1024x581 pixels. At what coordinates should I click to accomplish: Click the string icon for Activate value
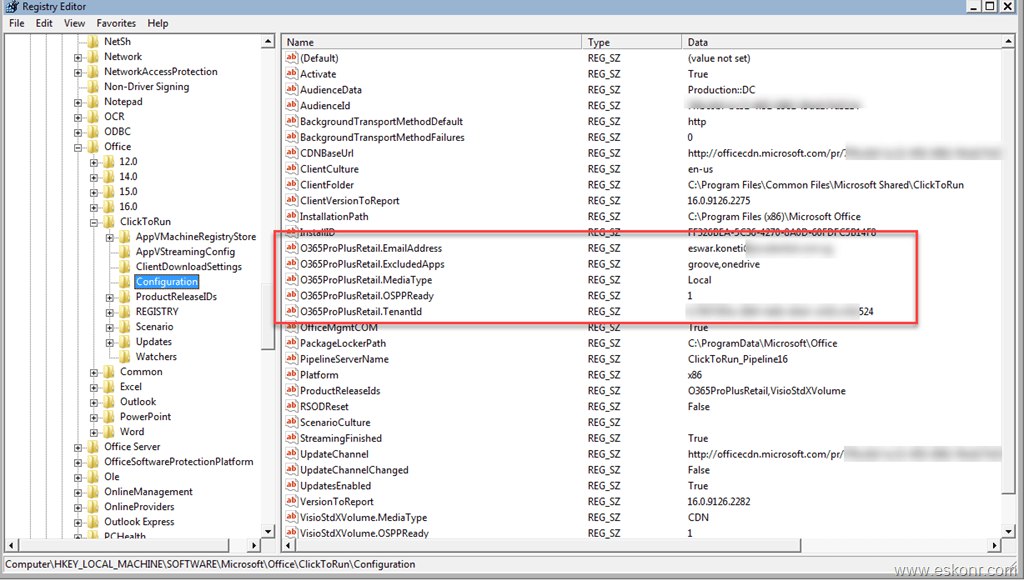(291, 74)
